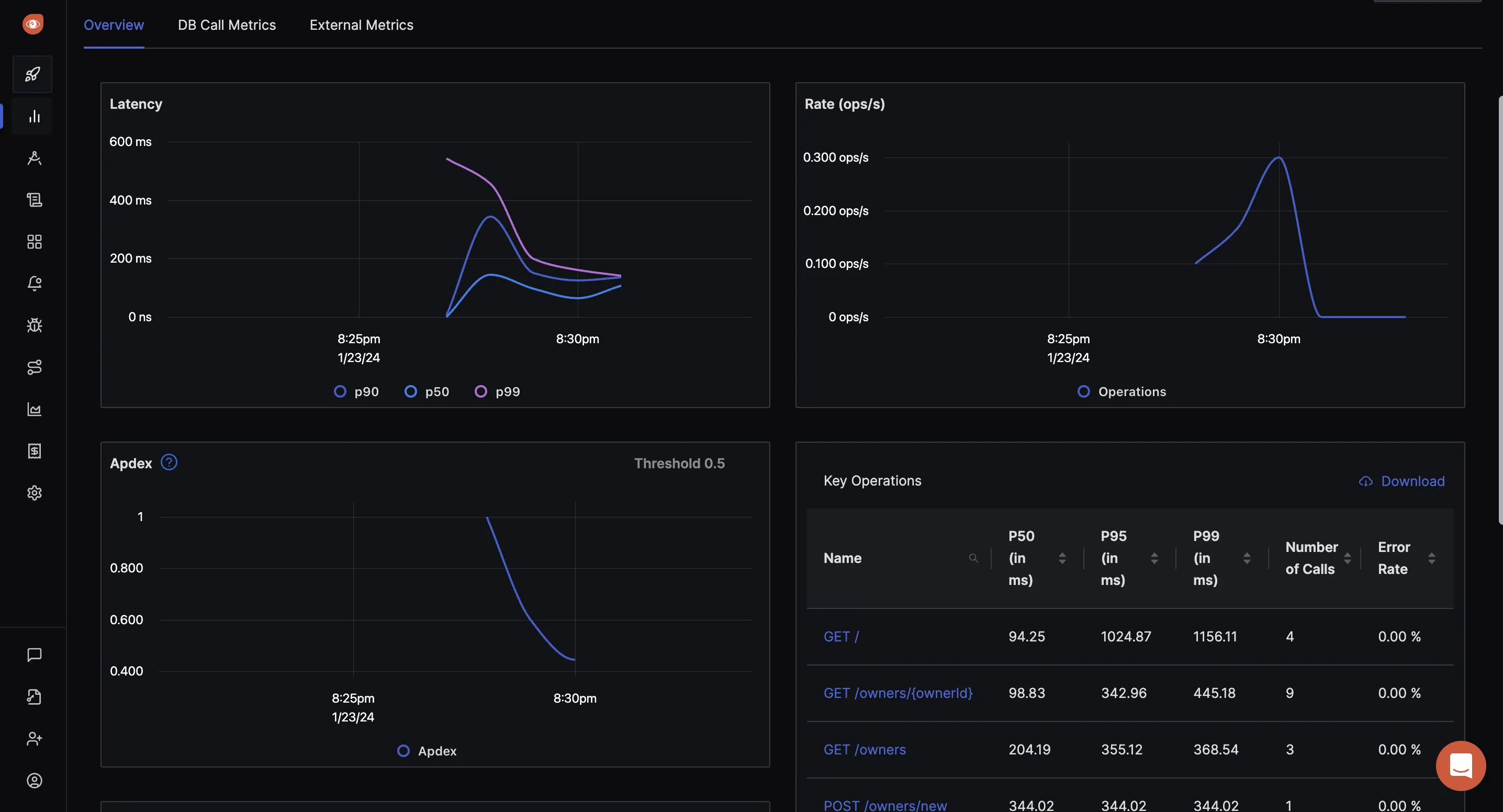Switch to the DB Call Metrics tab

(x=227, y=25)
